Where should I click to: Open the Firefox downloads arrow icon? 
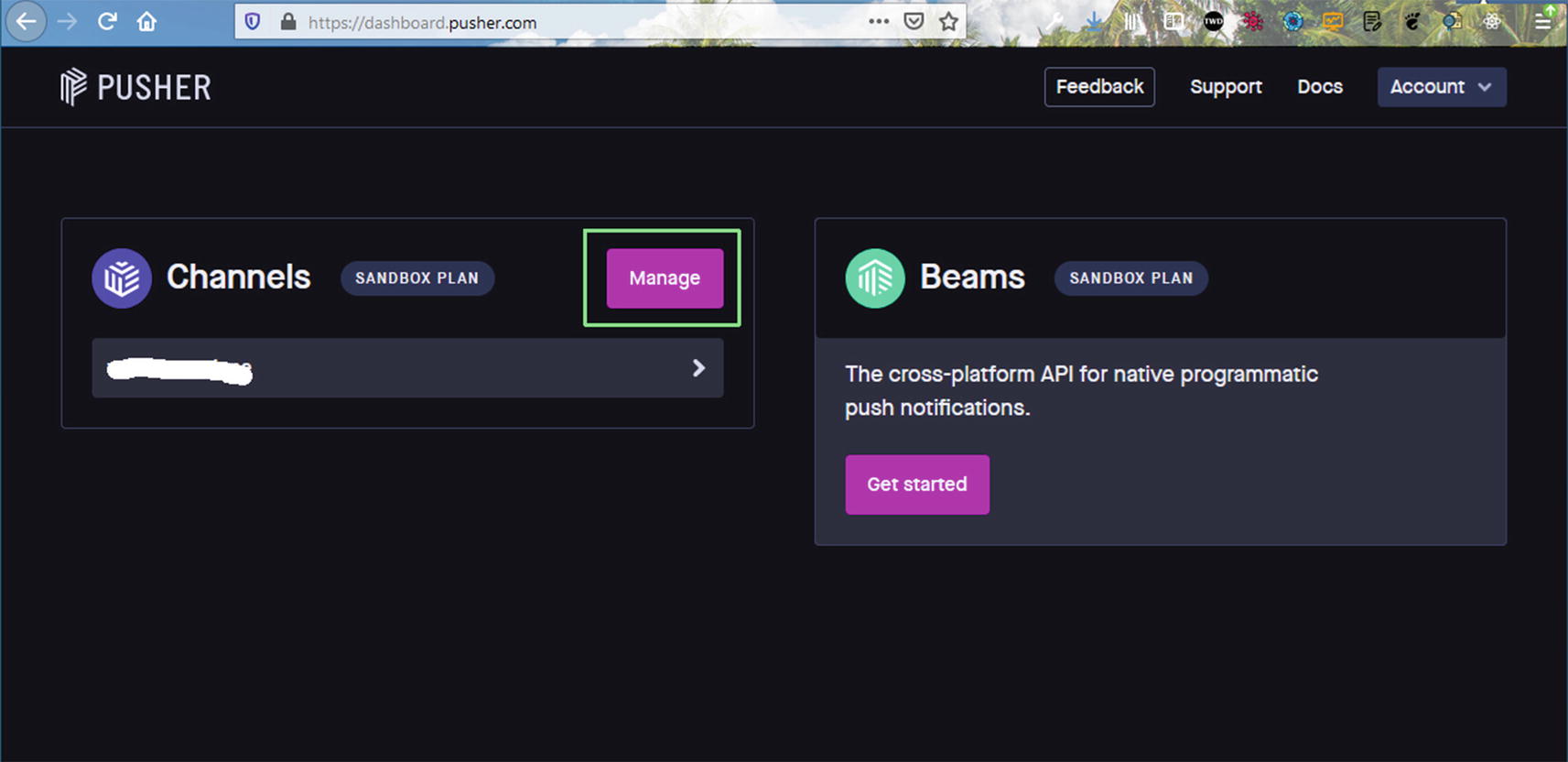[x=1093, y=22]
